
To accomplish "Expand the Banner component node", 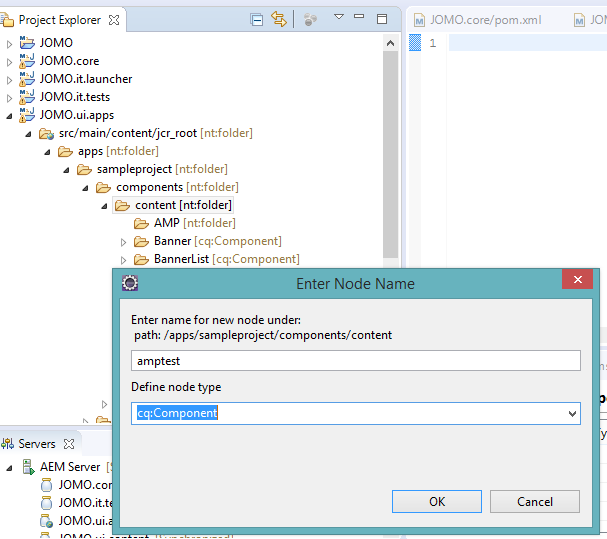I will tap(123, 242).
